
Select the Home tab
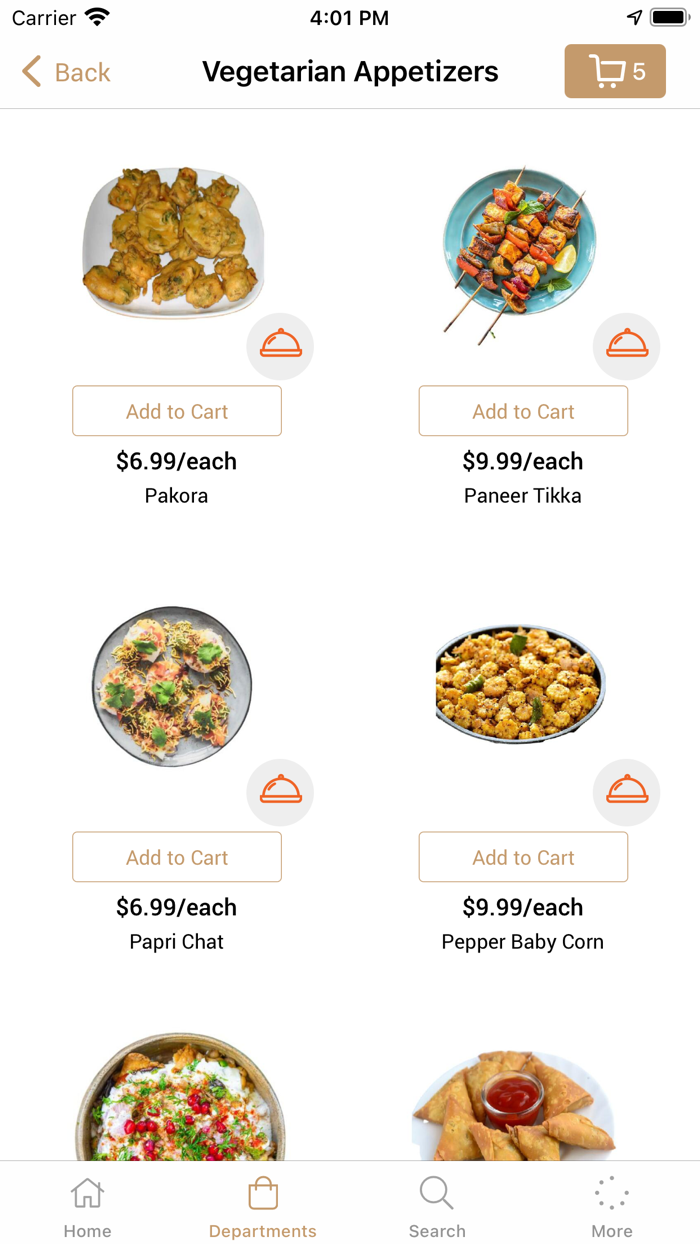(87, 1202)
